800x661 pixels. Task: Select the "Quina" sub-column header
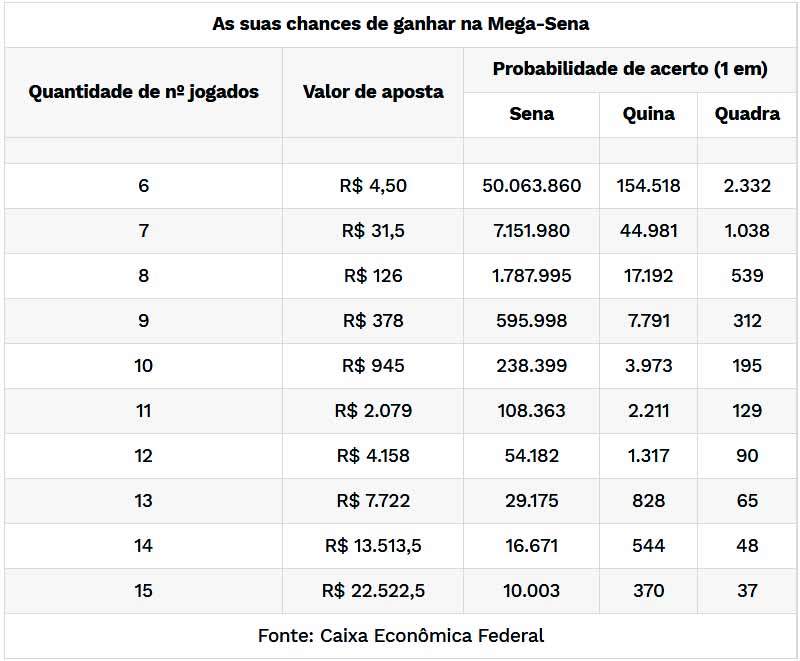[648, 114]
